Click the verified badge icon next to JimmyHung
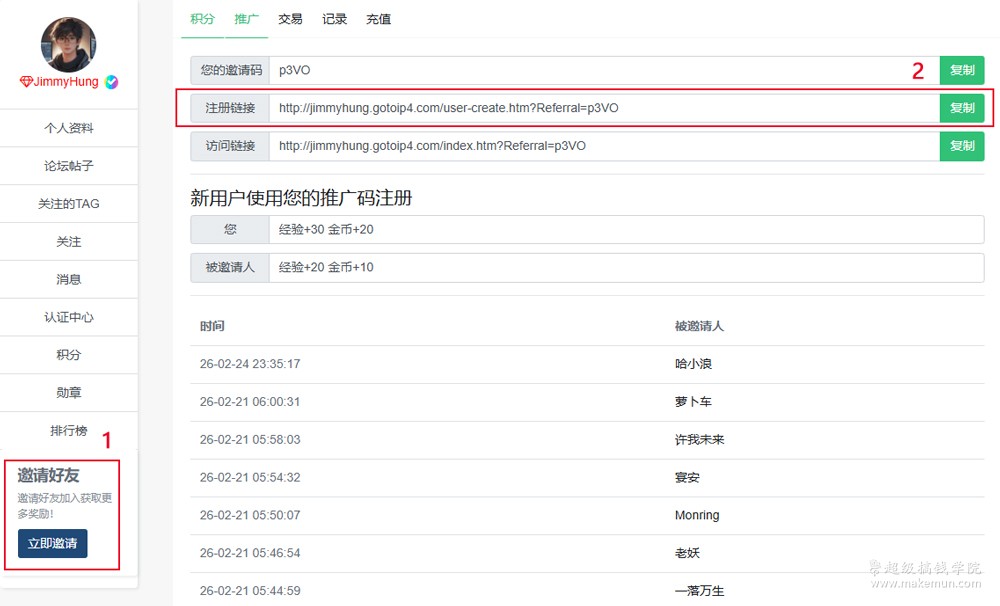 tap(112, 82)
